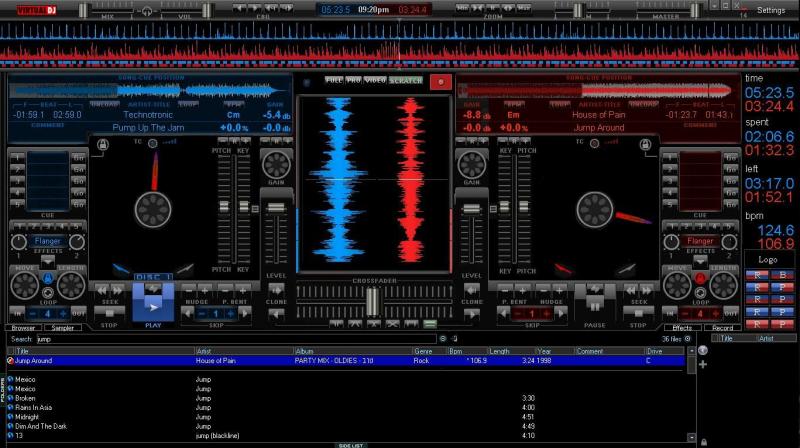Click the right deck pitch bend plus button
Screen dimensions: 800x448
point(522,290)
